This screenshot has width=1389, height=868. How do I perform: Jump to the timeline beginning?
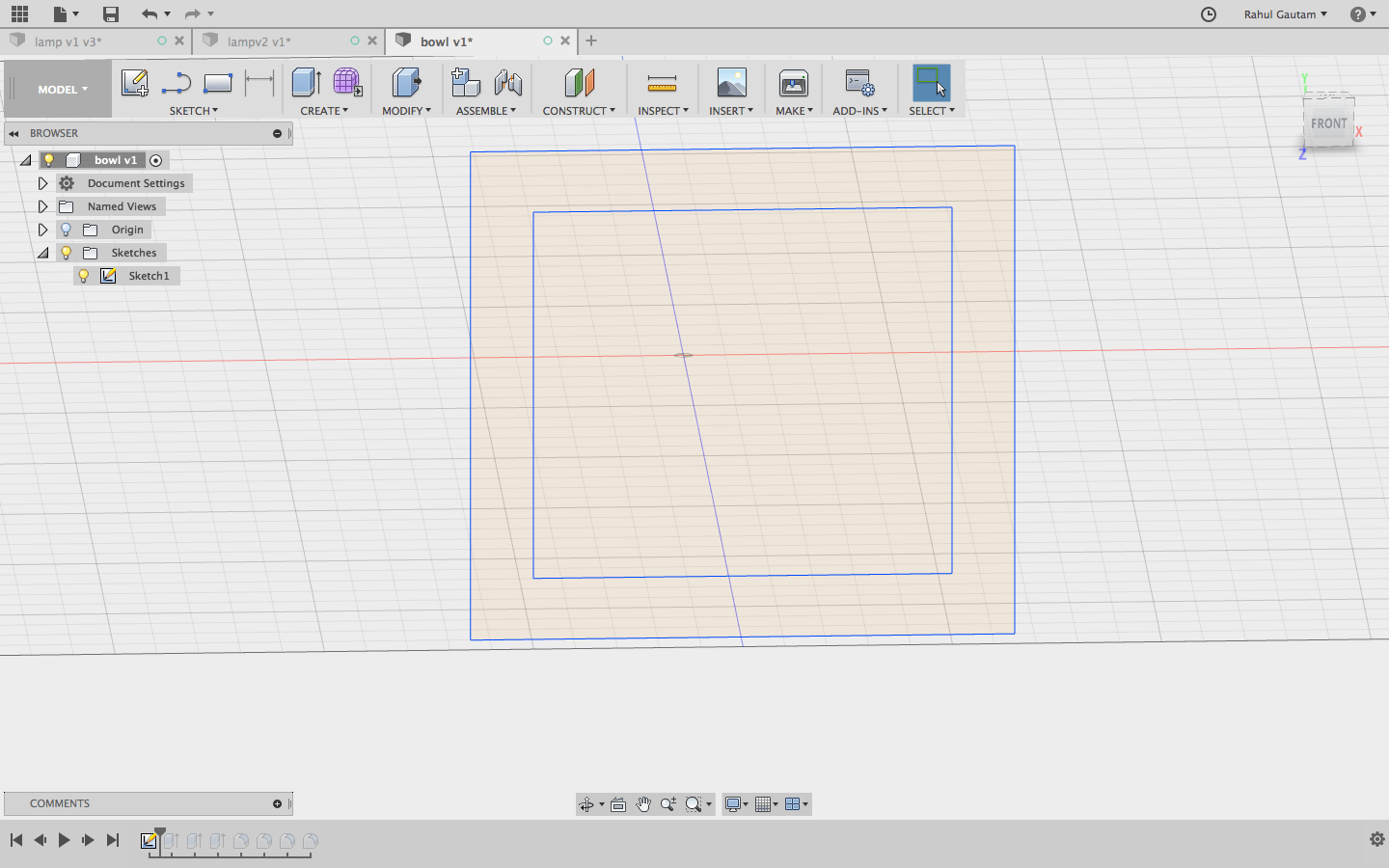(16, 840)
